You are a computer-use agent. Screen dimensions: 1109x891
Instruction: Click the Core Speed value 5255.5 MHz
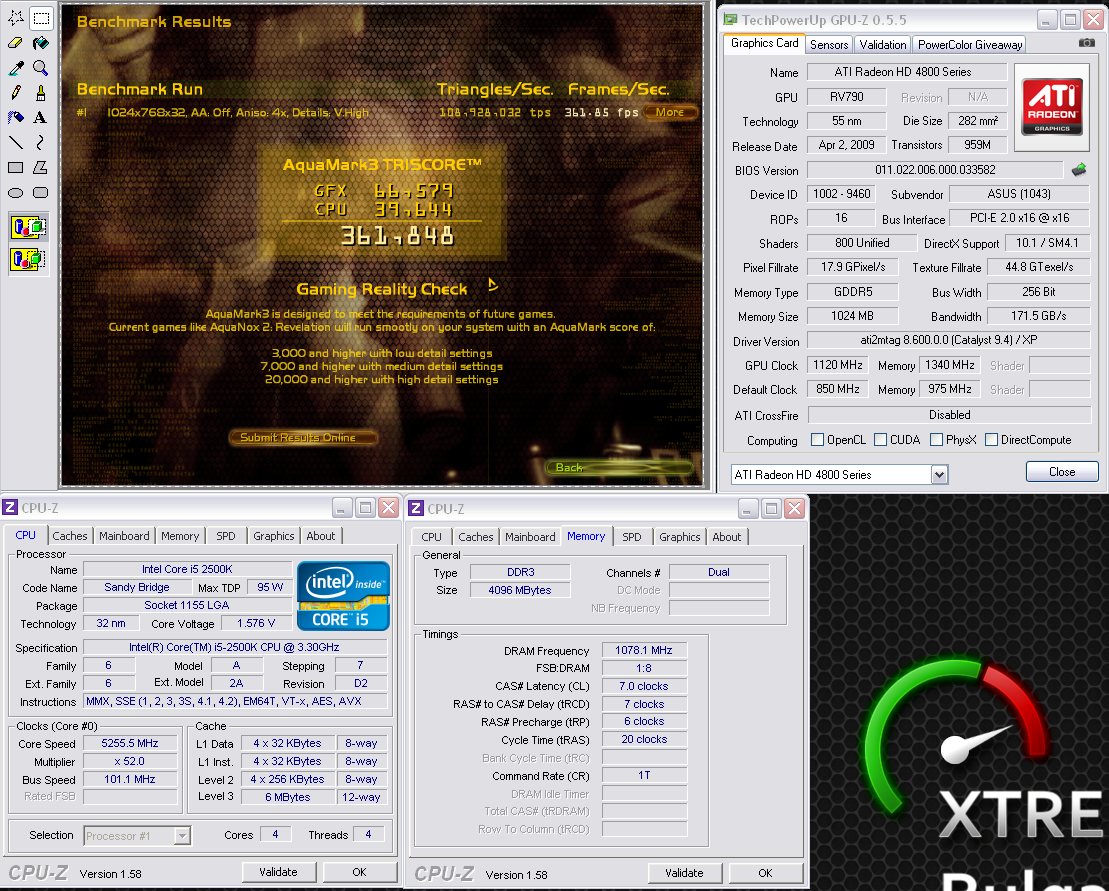tap(129, 743)
